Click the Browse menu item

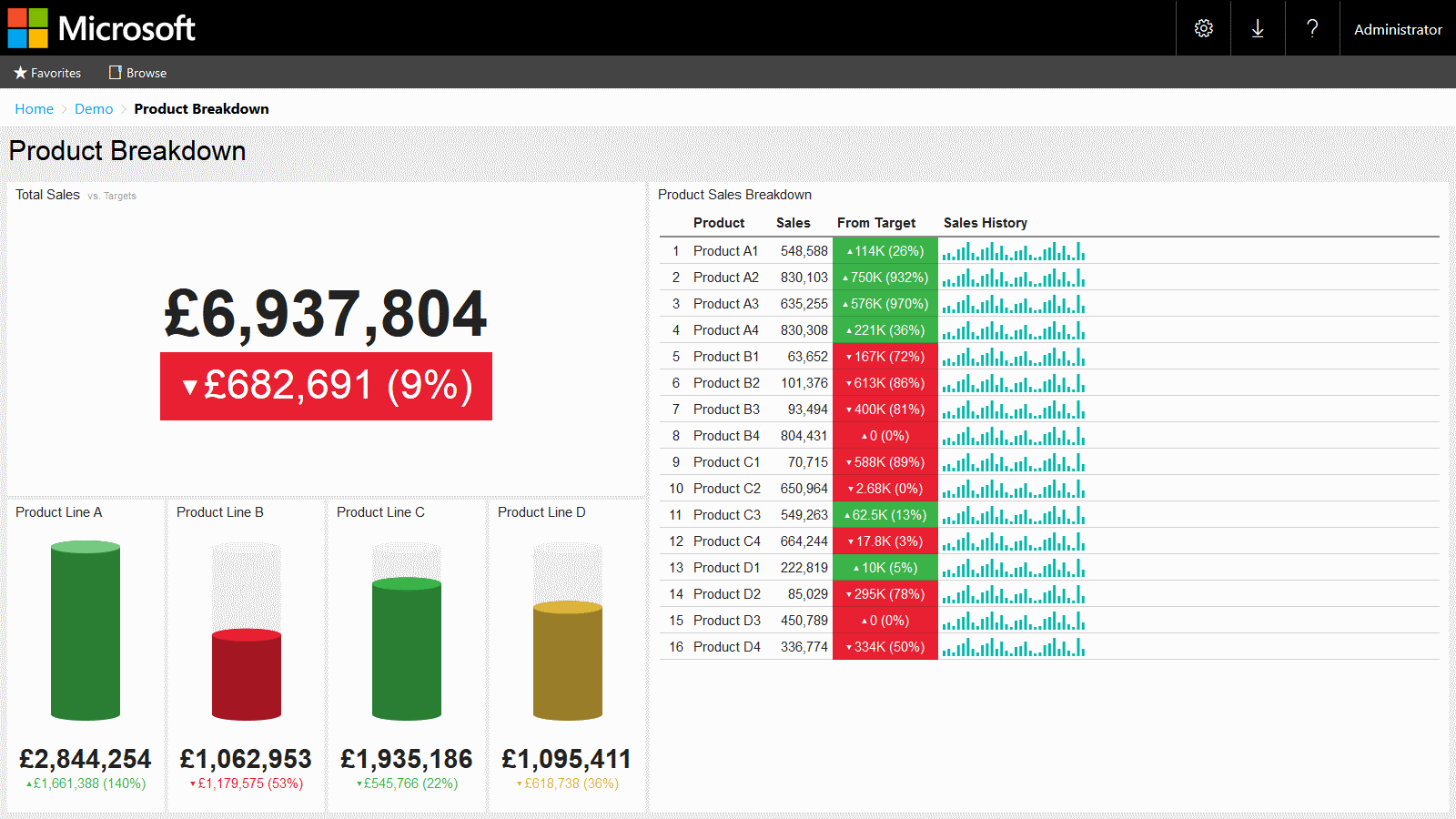(x=137, y=73)
